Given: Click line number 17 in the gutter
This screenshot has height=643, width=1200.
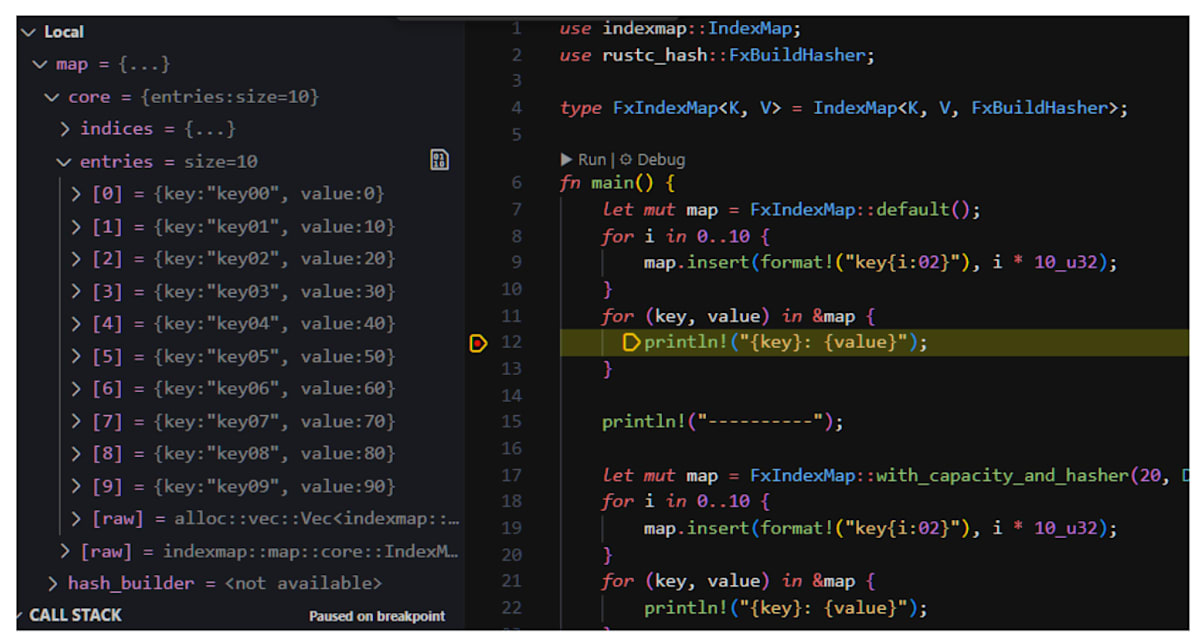Looking at the screenshot, I should point(511,475).
